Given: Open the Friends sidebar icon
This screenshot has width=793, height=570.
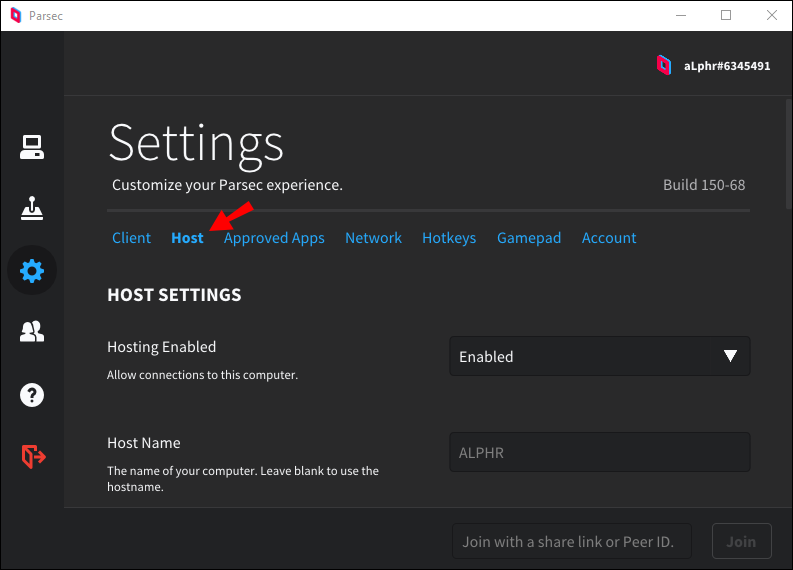Looking at the screenshot, I should (x=32, y=332).
